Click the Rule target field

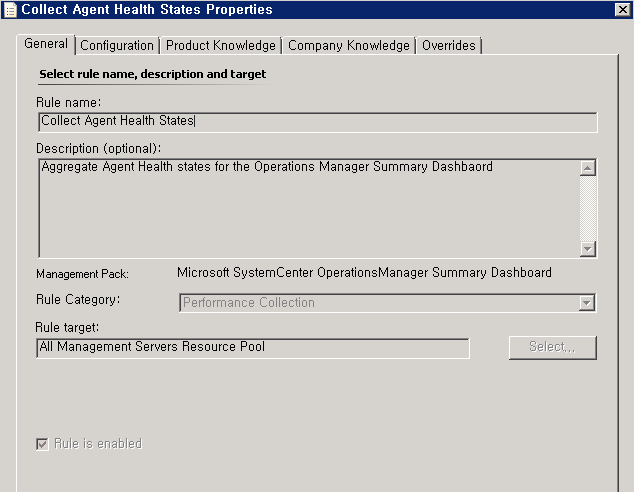[253, 348]
